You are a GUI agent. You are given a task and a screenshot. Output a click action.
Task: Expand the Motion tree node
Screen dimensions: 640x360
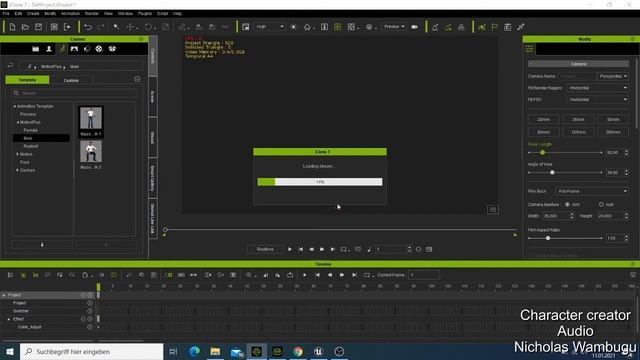pyautogui.click(x=18, y=154)
